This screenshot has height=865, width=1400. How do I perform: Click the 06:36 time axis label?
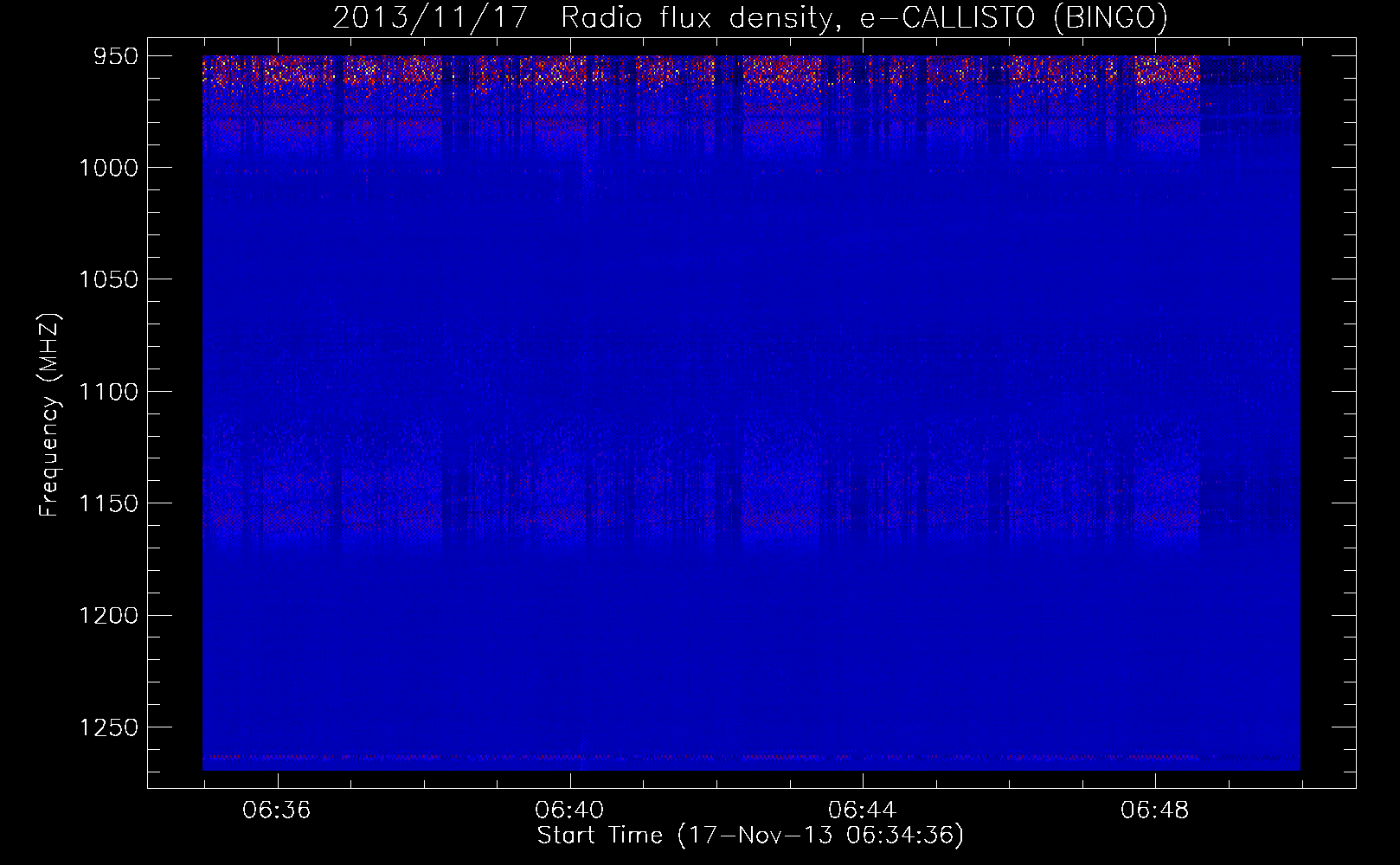coord(277,811)
